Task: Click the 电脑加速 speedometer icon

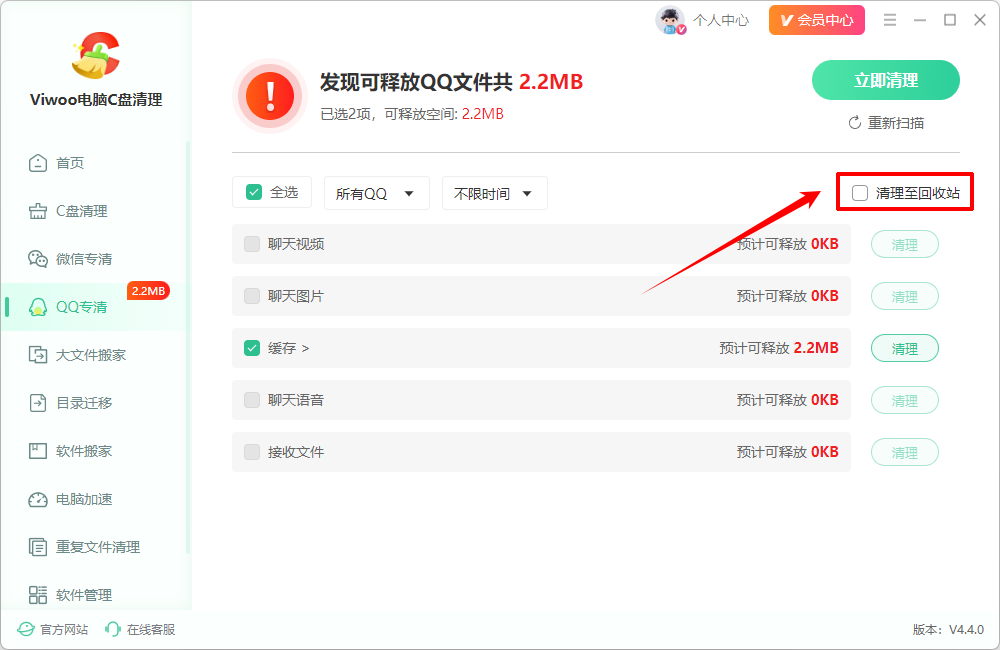Action: (x=38, y=499)
